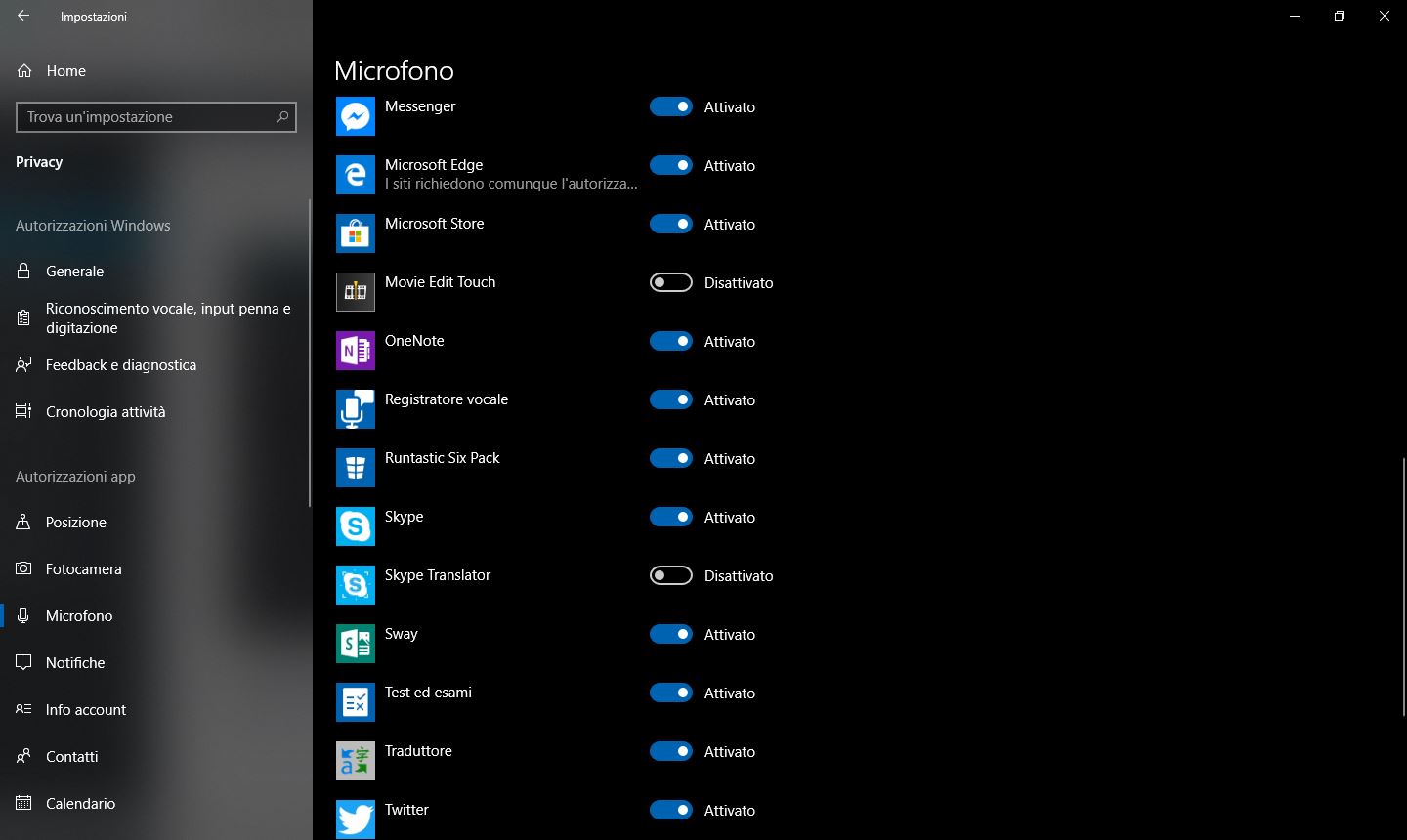The width and height of the screenshot is (1407, 840).
Task: Click the Twitter app icon
Action: coord(356,819)
